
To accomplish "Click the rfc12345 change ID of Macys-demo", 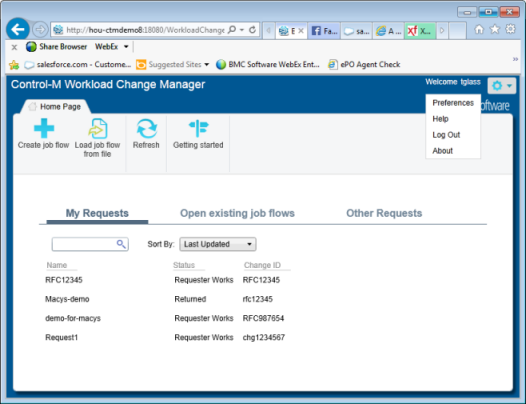I will 258,299.
